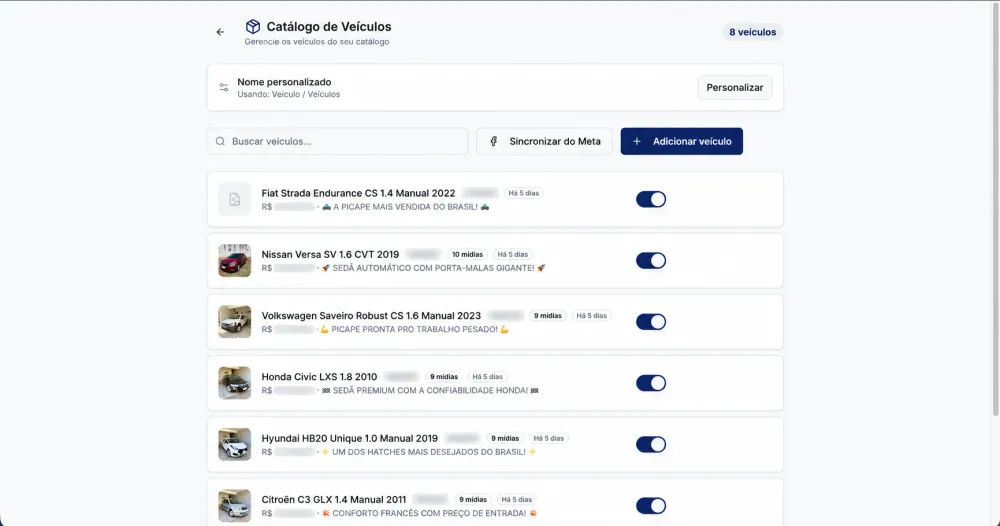Select title Hyundai HB20 Unique 1.0 Manual 2019

click(x=349, y=438)
